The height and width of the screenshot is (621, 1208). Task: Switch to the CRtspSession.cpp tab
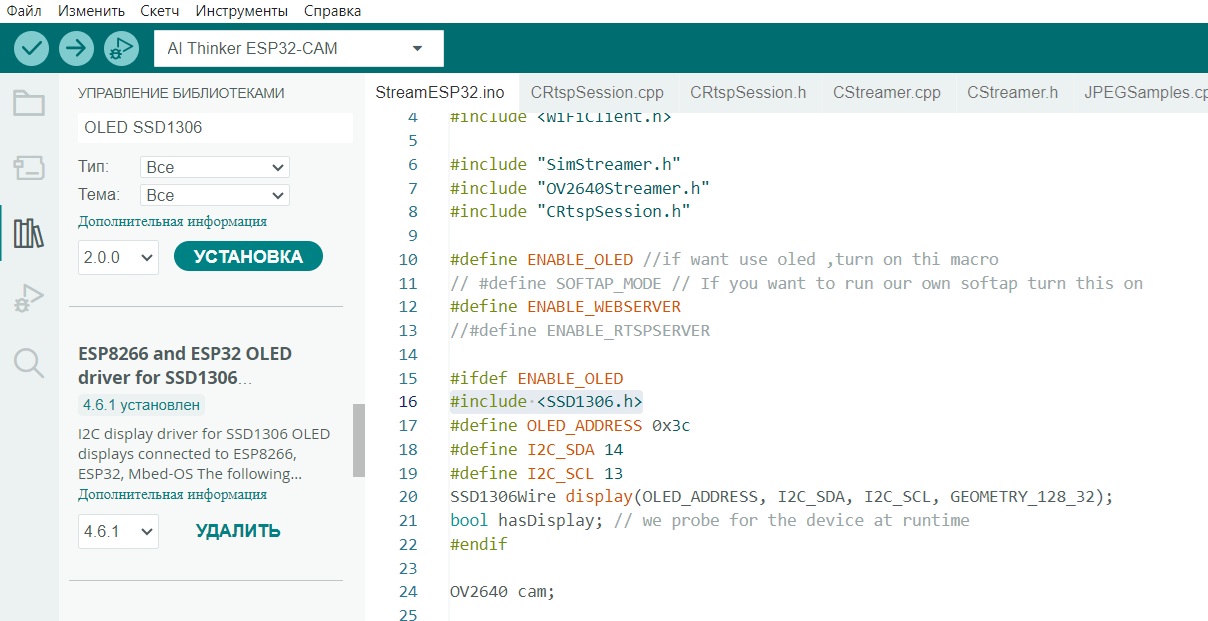597,93
